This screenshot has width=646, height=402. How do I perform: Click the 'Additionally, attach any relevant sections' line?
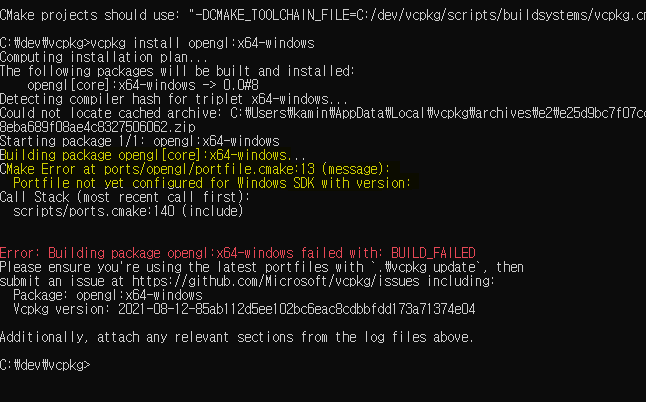point(237,337)
